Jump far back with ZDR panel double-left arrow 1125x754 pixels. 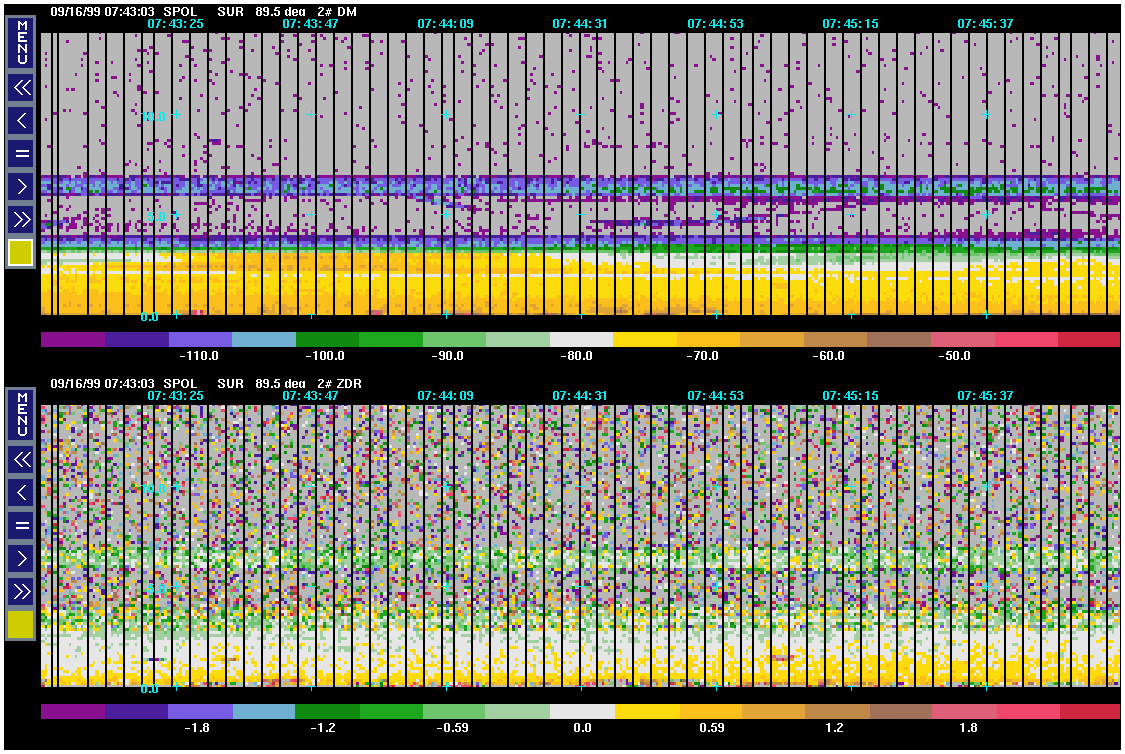pyautogui.click(x=22, y=459)
